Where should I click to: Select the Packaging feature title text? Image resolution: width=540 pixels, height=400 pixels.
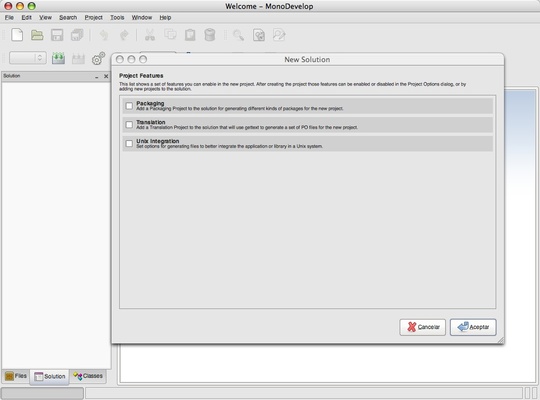point(150,103)
